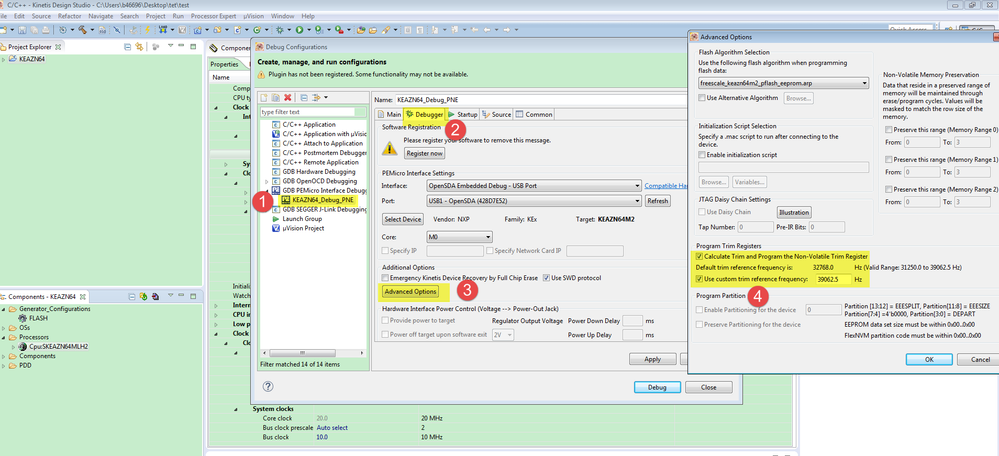Click the Register now button

point(424,153)
